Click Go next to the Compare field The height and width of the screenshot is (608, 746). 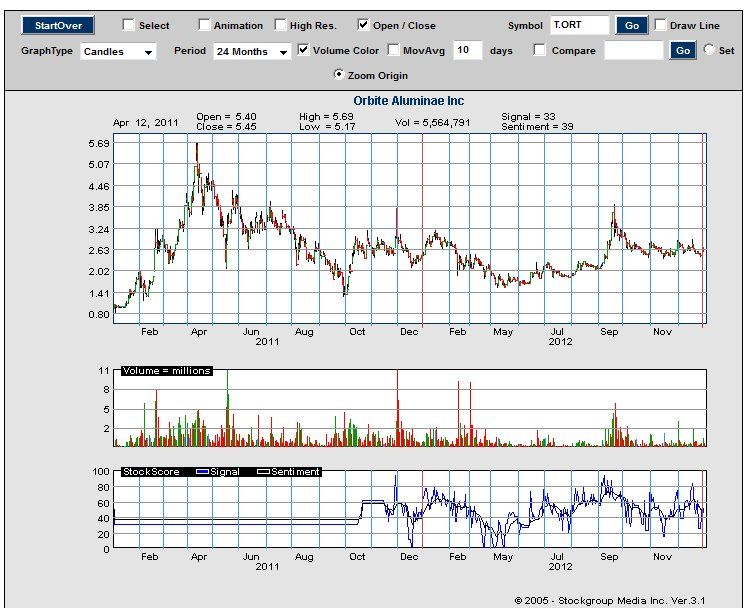tap(683, 50)
